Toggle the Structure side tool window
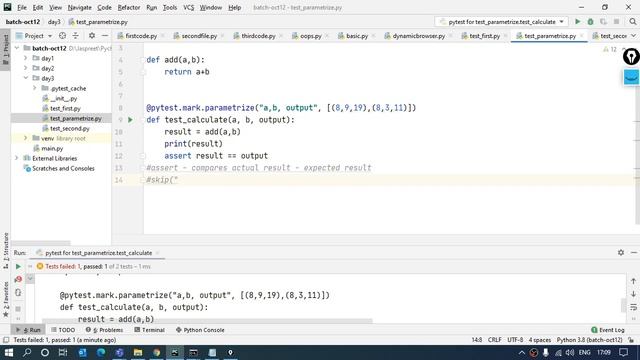 pyautogui.click(x=5, y=250)
